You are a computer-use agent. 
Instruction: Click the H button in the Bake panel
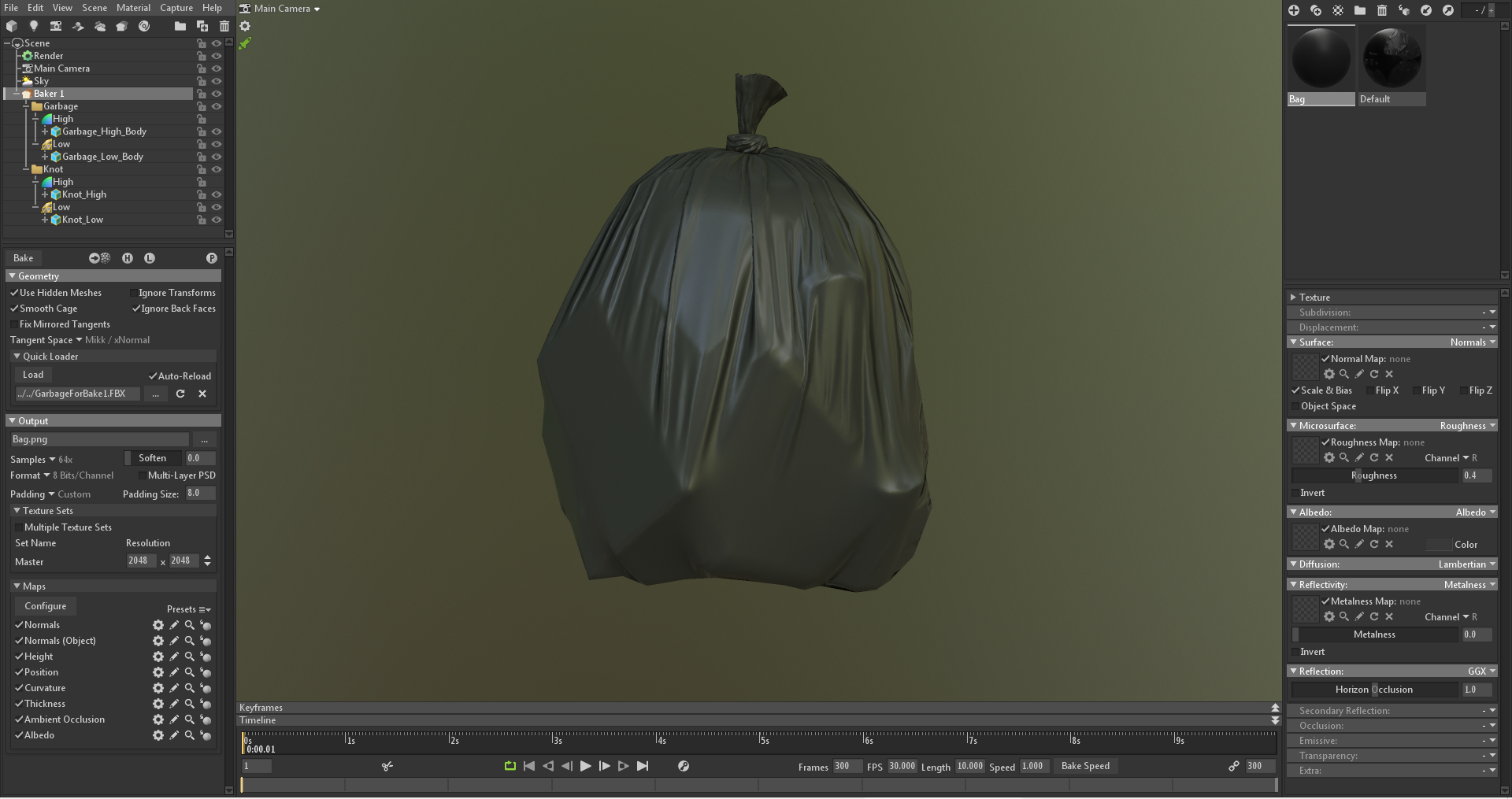(x=128, y=258)
